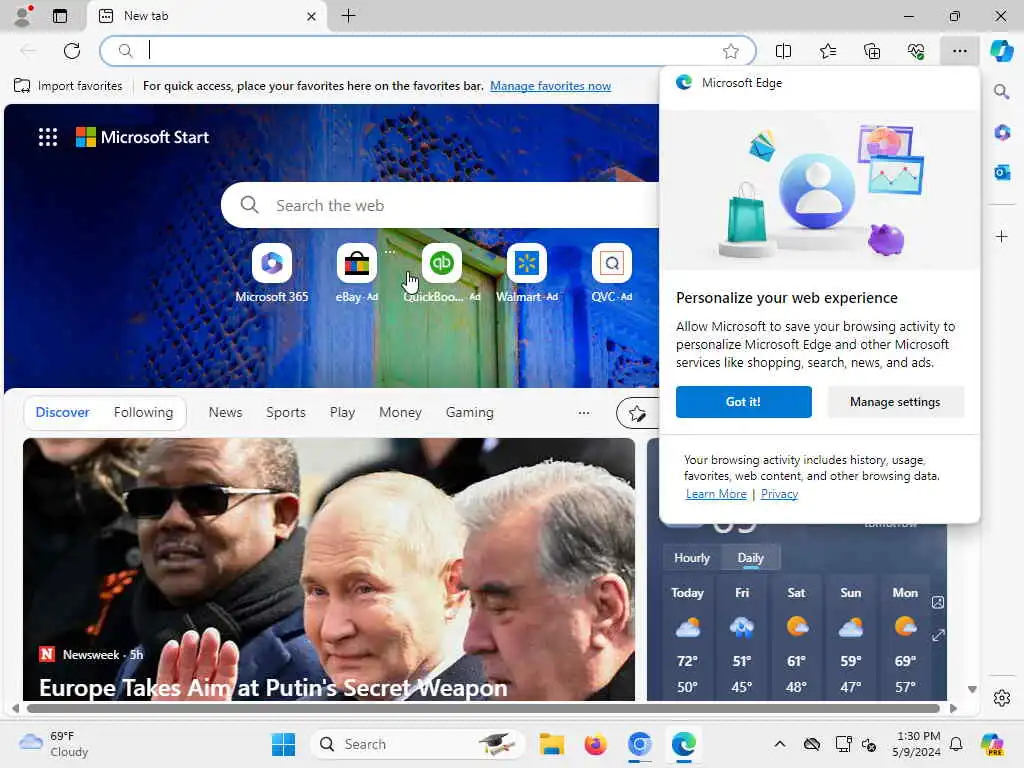Close the New tab tab
This screenshot has height=768, width=1024.
(x=312, y=16)
